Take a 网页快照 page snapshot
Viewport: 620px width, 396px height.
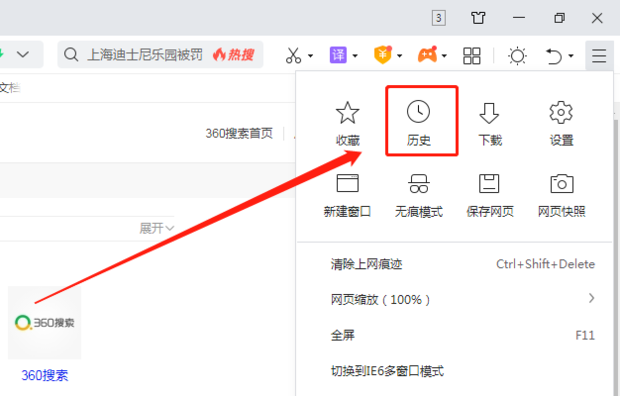[x=561, y=195]
